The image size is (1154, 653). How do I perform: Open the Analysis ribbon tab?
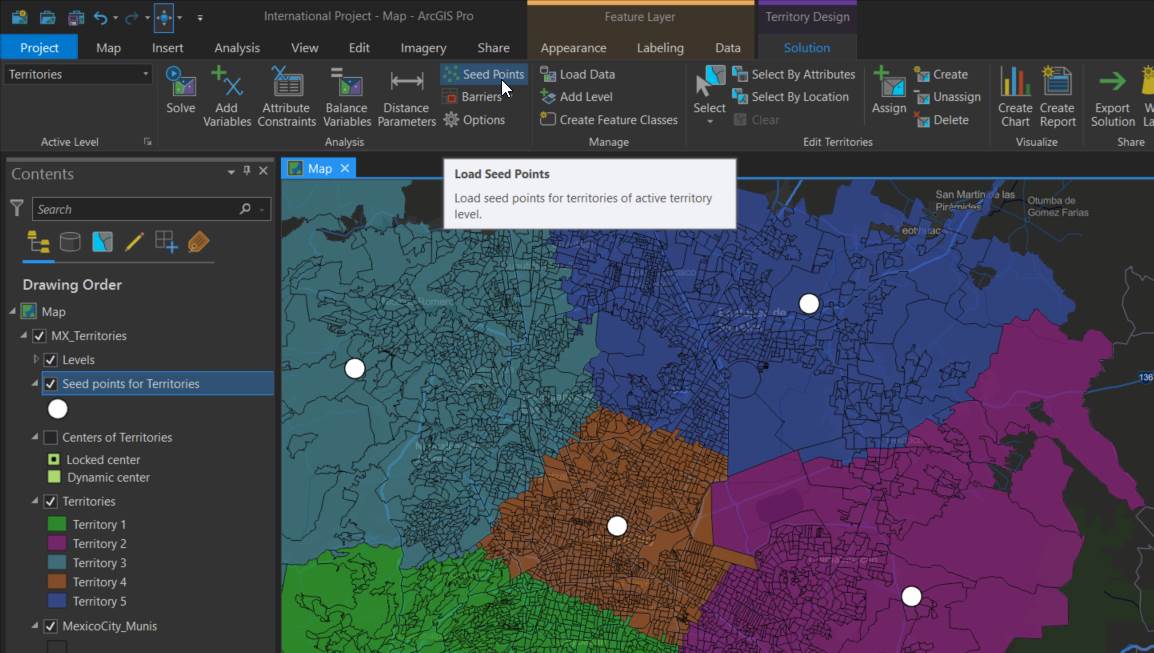click(237, 47)
